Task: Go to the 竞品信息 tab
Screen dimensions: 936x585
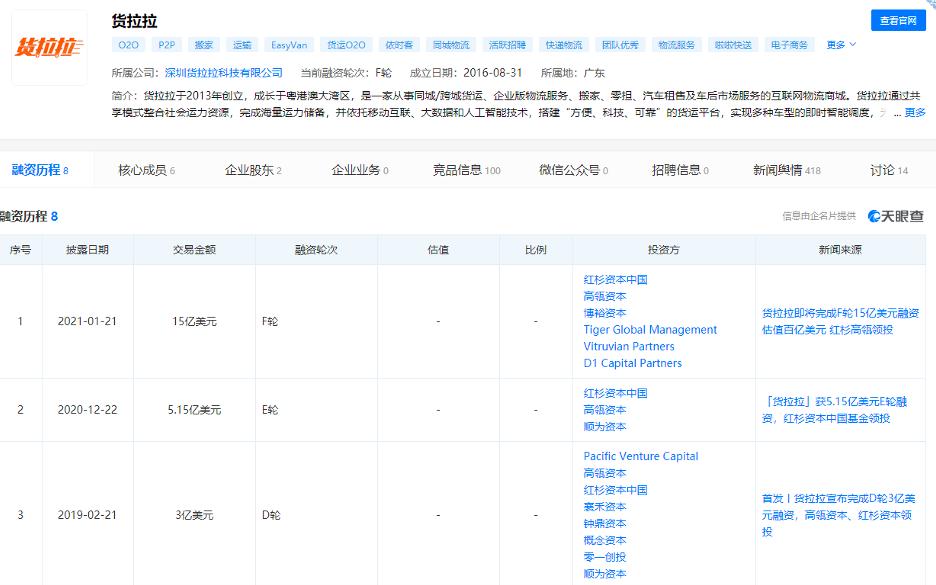Action: tap(467, 170)
